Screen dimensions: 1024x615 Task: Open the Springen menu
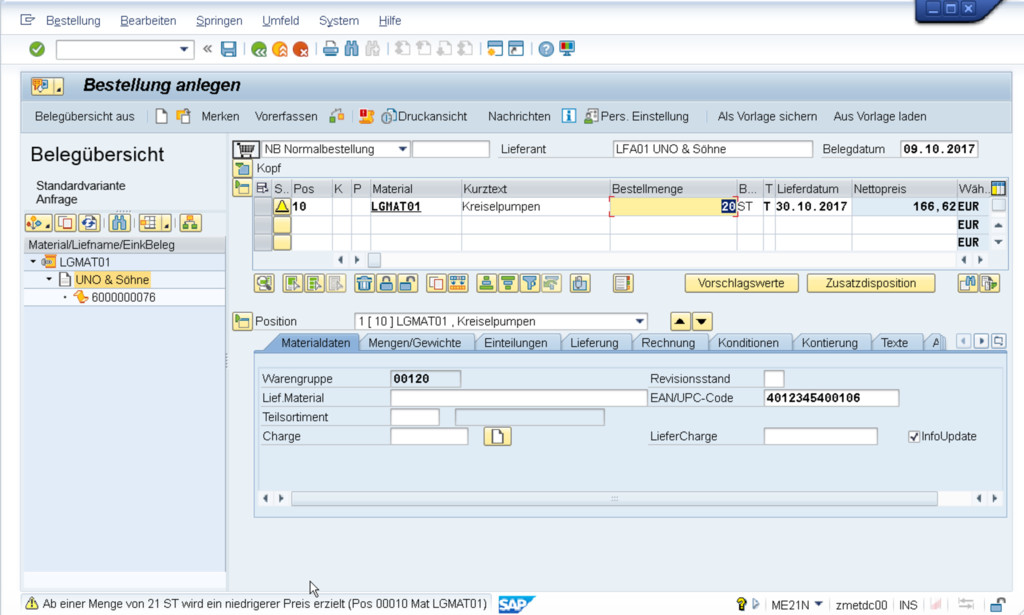pyautogui.click(x=218, y=20)
